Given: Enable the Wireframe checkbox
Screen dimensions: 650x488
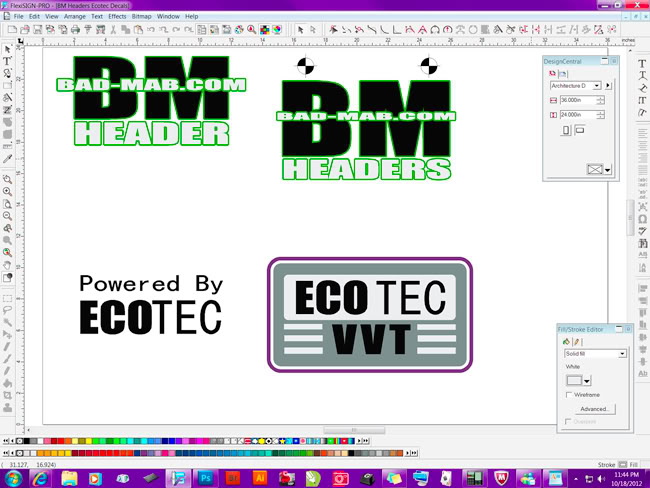Looking at the screenshot, I should [569, 395].
